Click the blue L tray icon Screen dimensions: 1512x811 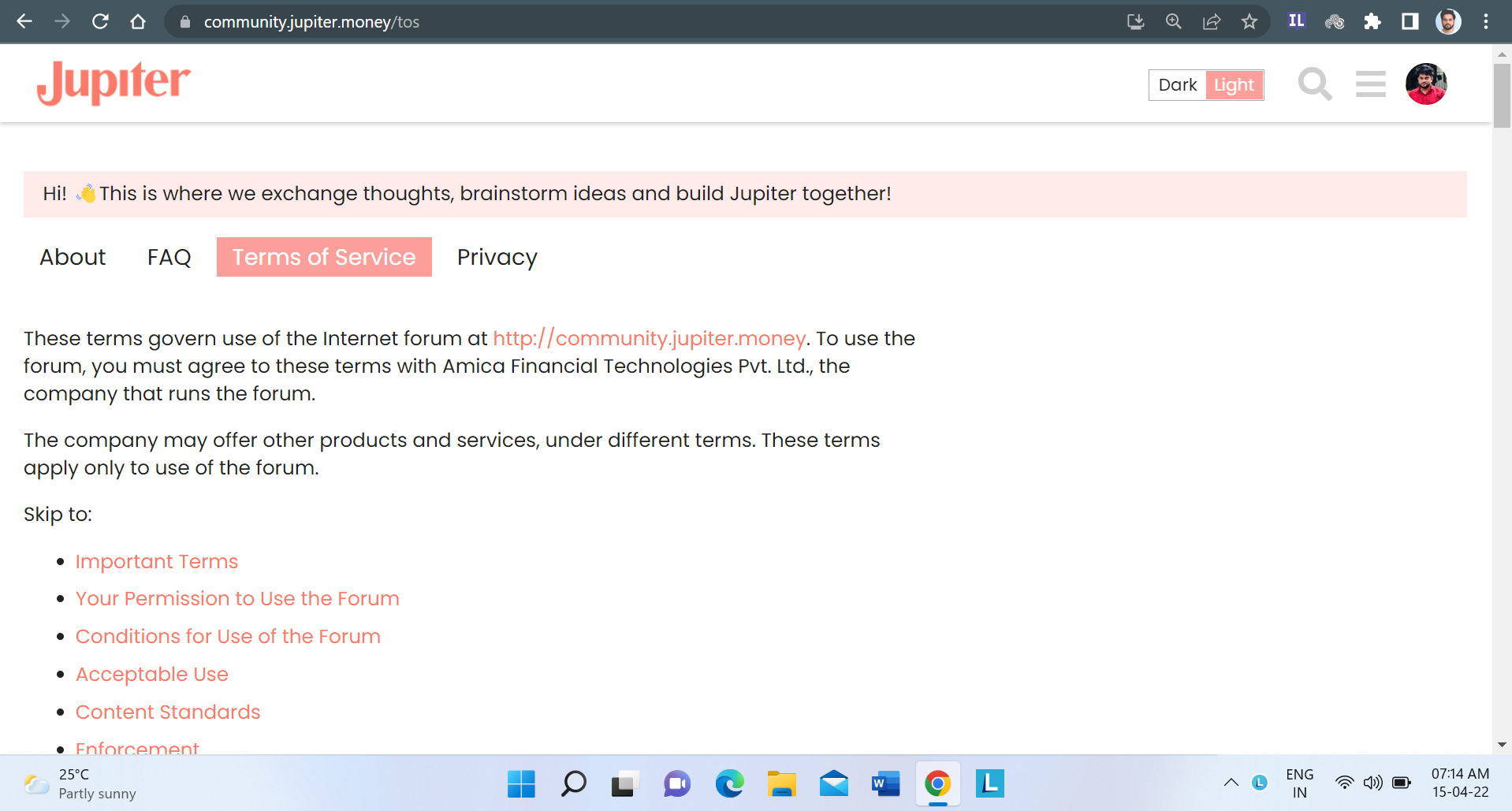pos(1260,783)
